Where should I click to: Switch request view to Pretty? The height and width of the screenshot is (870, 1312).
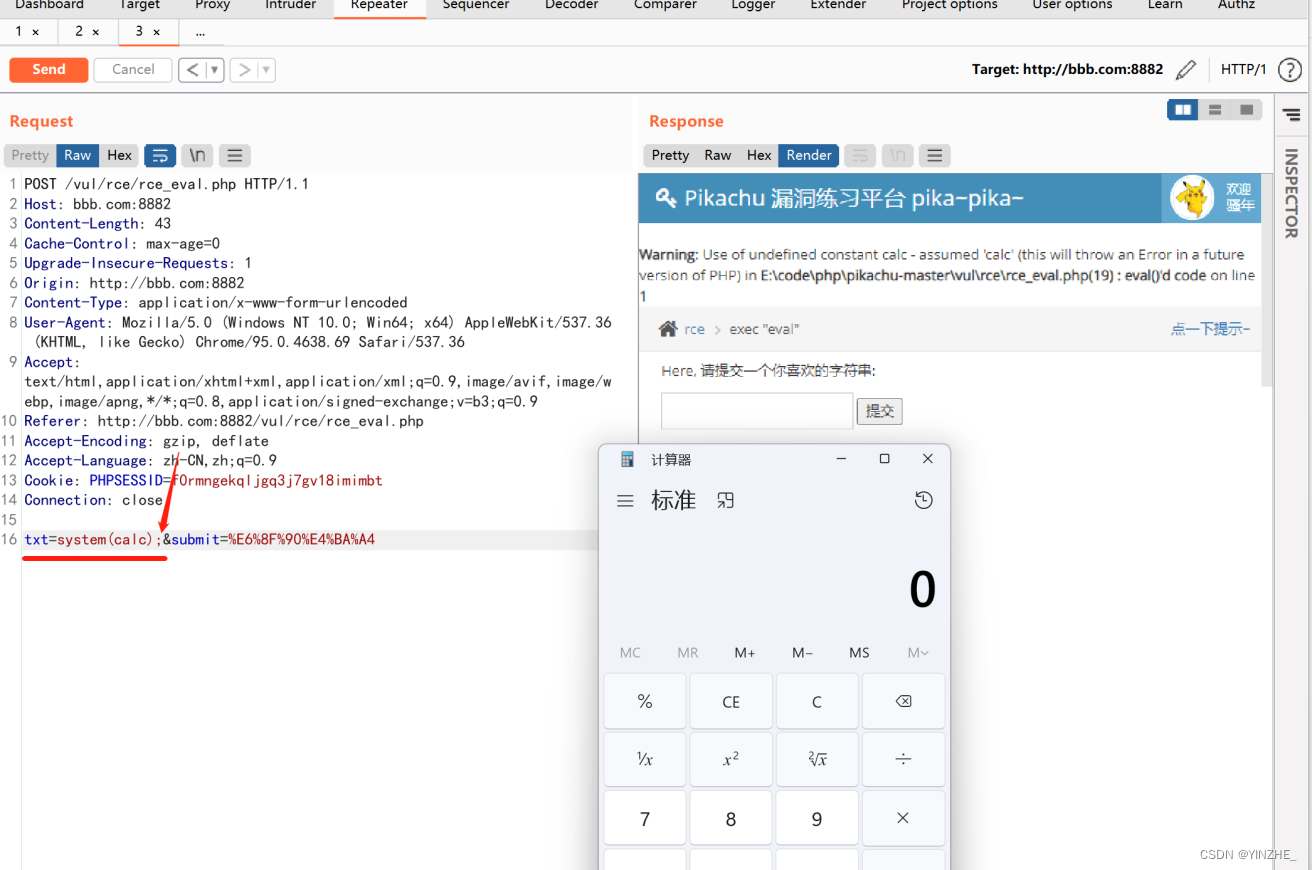pos(30,155)
